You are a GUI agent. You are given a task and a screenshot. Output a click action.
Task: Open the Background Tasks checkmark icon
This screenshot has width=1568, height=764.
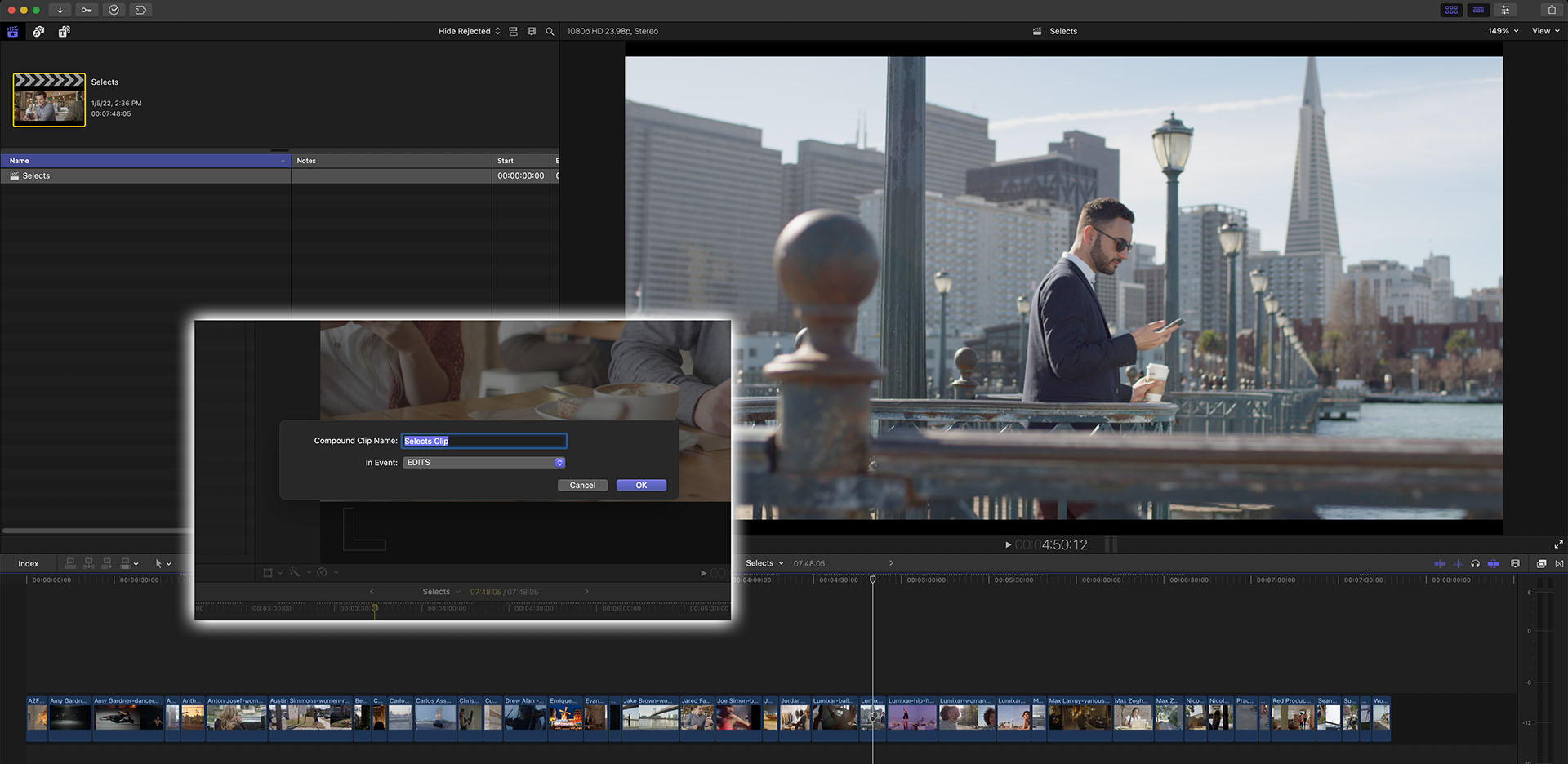[114, 10]
